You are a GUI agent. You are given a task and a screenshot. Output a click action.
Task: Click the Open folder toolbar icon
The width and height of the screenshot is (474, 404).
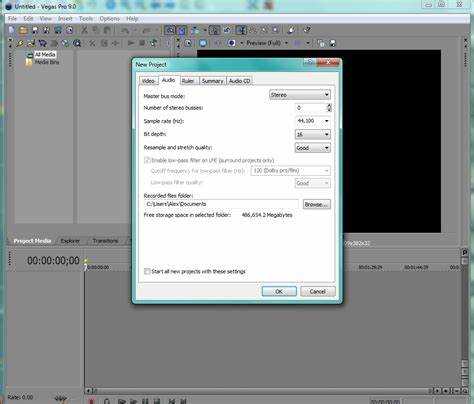tap(23, 30)
